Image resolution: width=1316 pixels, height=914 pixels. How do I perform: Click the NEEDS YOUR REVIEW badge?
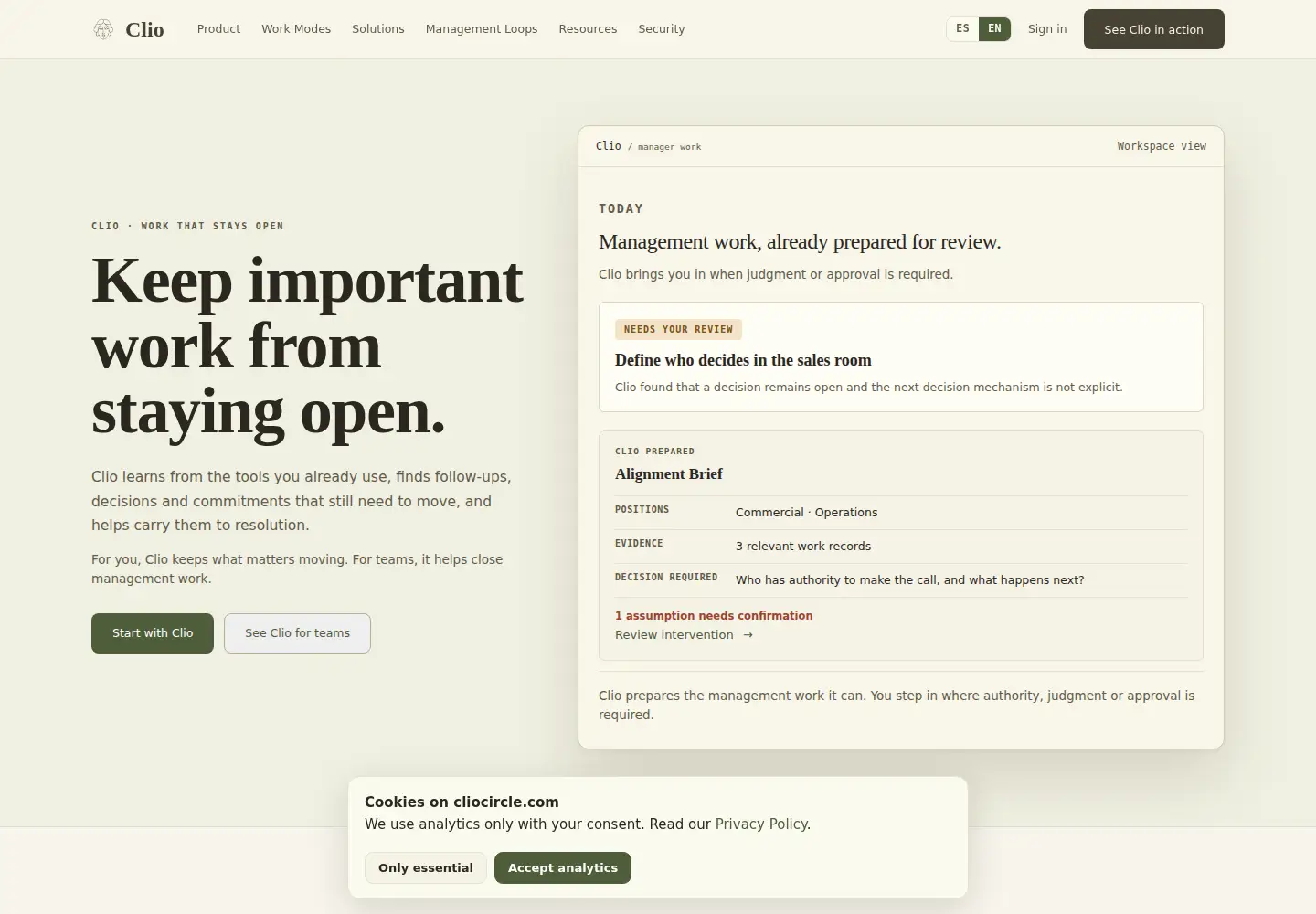coord(678,329)
